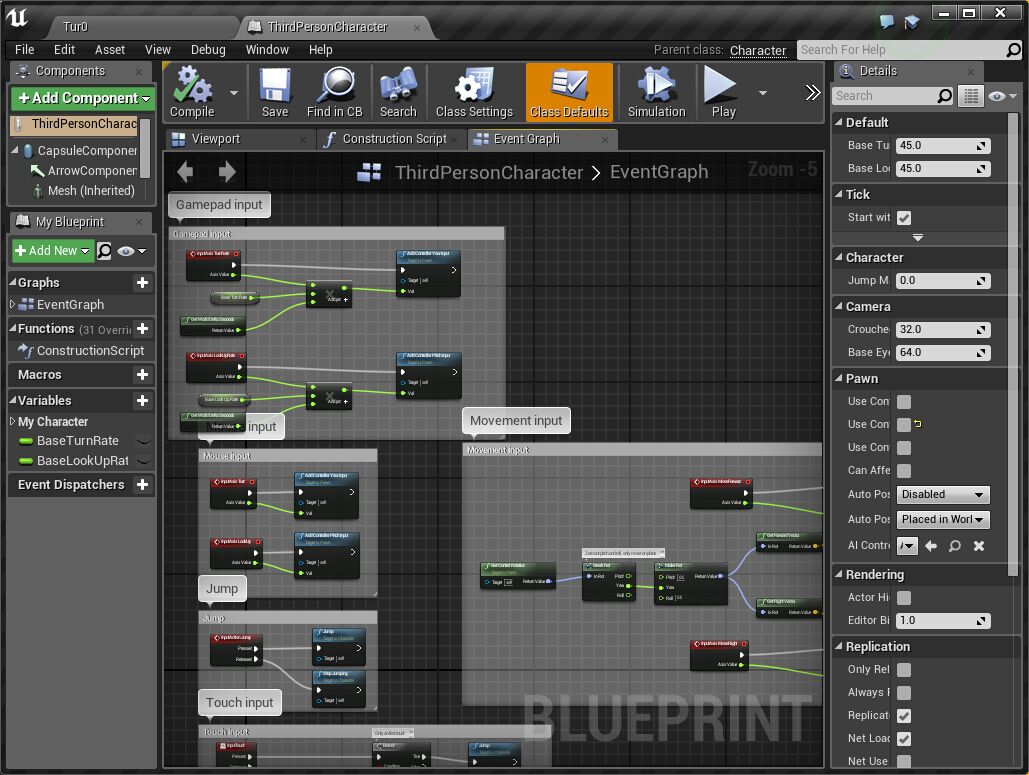The width and height of the screenshot is (1029, 775).
Task: Open the Debug menu
Action: click(x=208, y=49)
